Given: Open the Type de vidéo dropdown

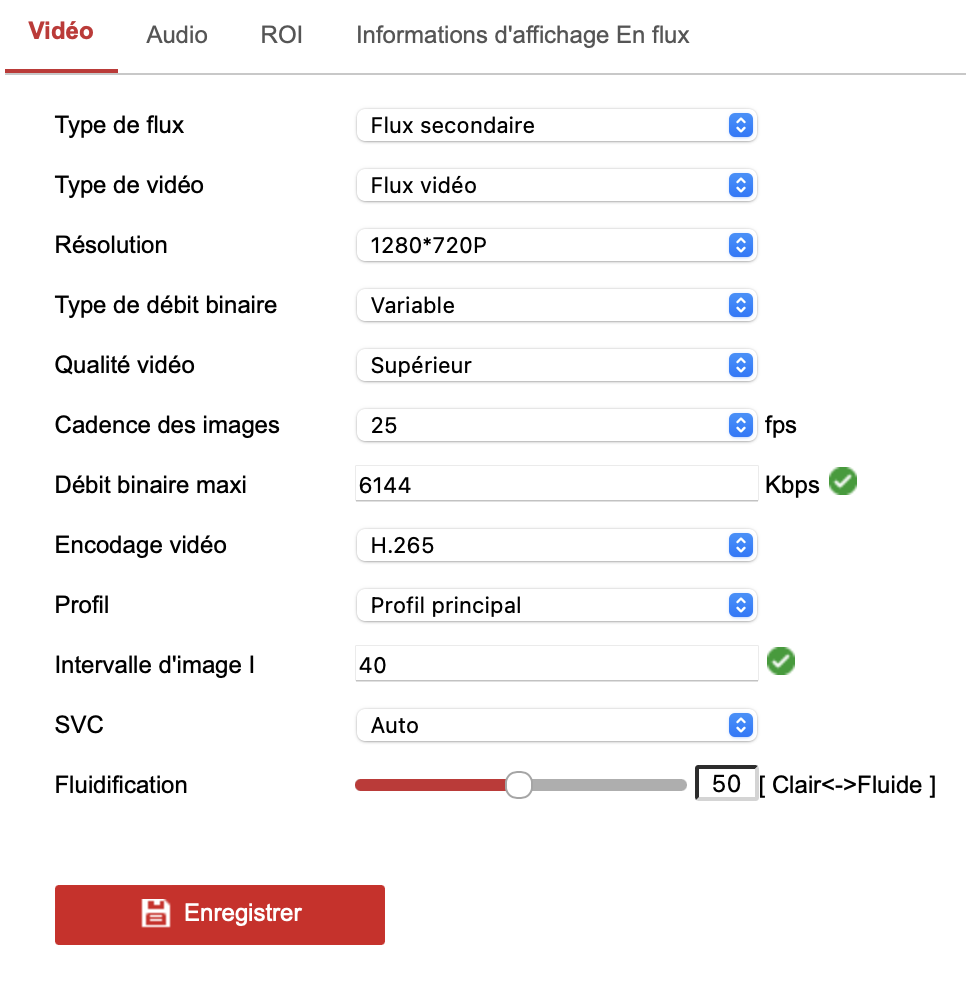Looking at the screenshot, I should tap(556, 185).
